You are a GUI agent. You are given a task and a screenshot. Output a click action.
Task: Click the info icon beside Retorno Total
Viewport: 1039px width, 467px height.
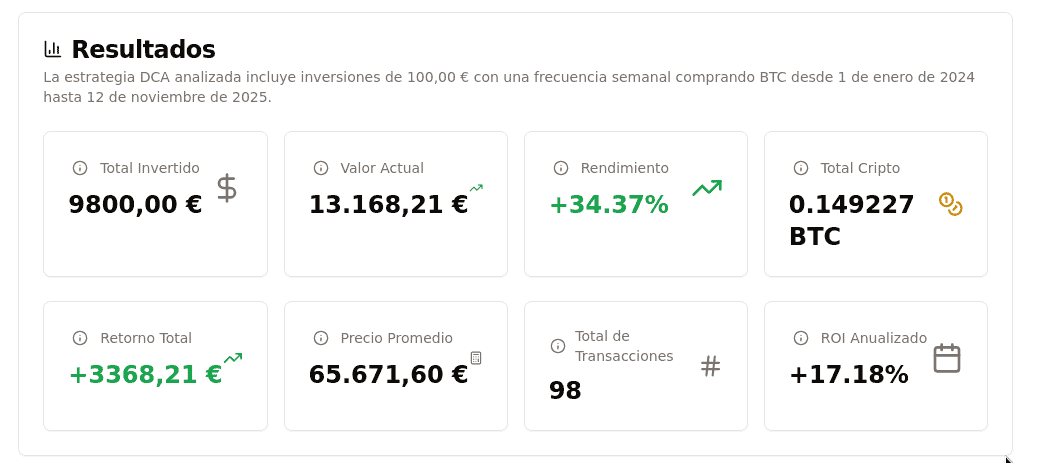[x=80, y=338]
